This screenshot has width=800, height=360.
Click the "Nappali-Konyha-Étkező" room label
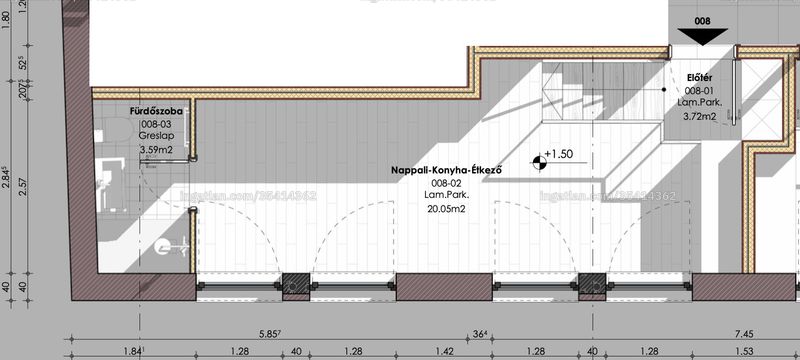(446, 170)
